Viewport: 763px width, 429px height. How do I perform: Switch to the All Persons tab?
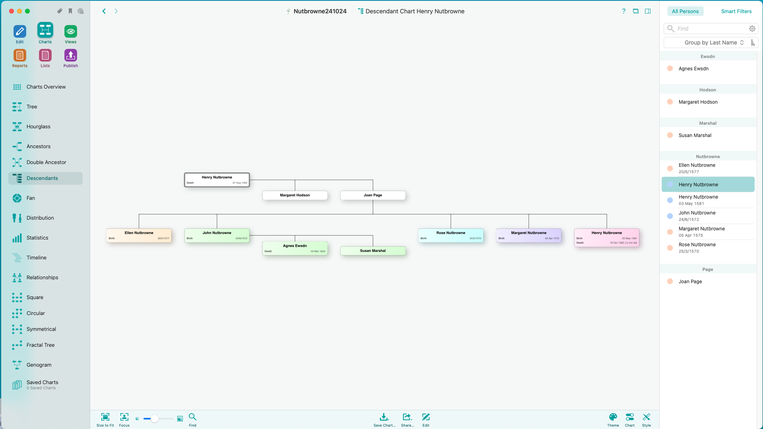[685, 11]
